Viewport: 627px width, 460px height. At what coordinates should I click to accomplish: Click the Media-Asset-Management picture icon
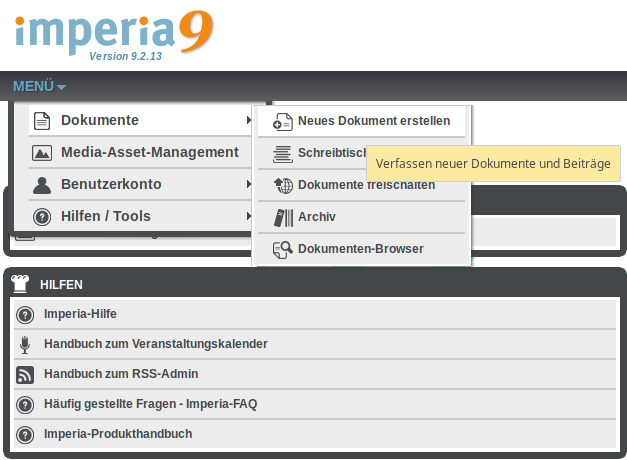tap(42, 153)
